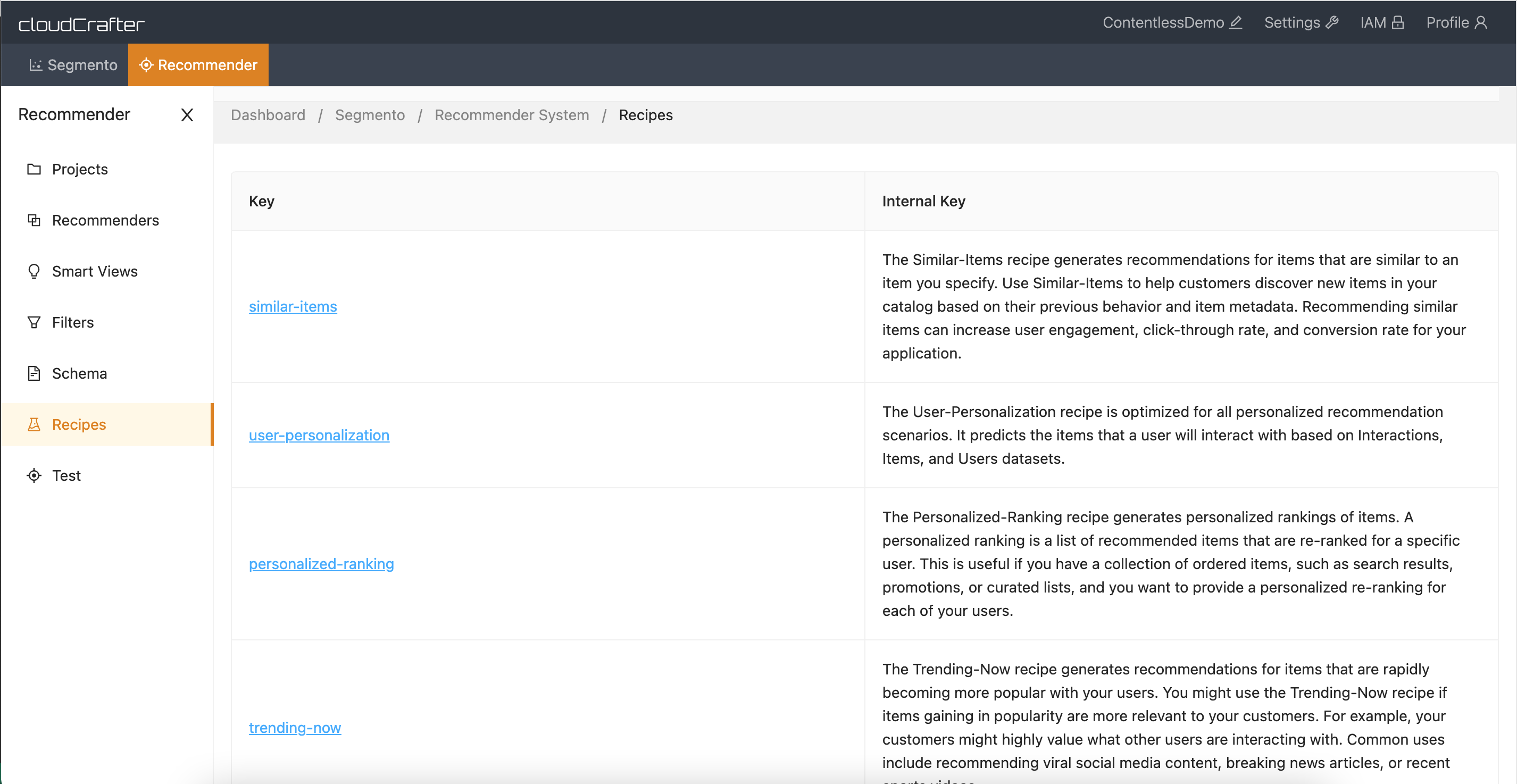Navigate to Dashboard breadcrumb
Screen dimensions: 1517x784
point(268,115)
